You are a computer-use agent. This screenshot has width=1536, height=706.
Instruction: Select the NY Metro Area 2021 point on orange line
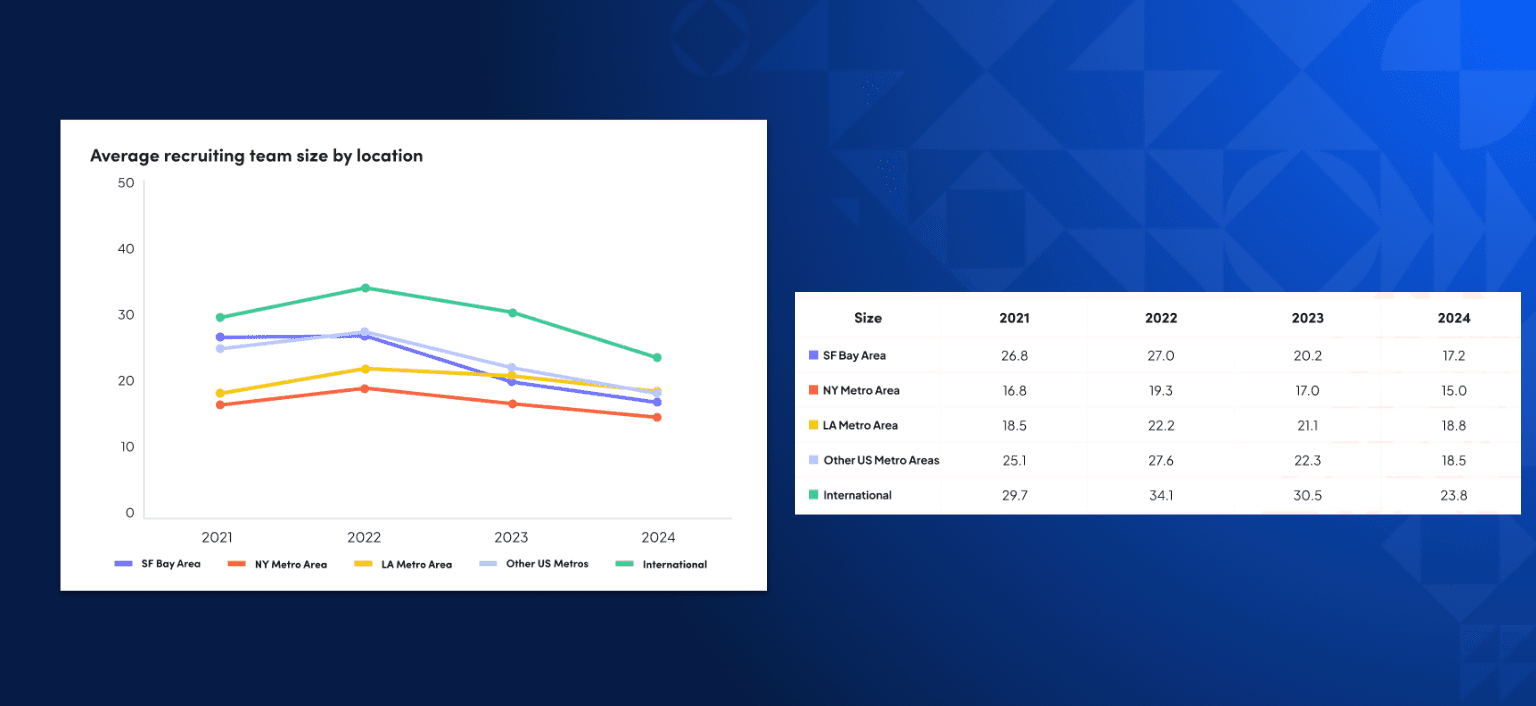(220, 404)
